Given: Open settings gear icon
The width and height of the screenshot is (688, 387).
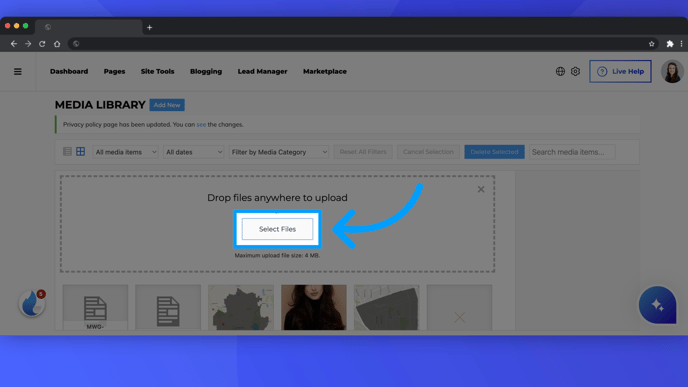Looking at the screenshot, I should [575, 71].
